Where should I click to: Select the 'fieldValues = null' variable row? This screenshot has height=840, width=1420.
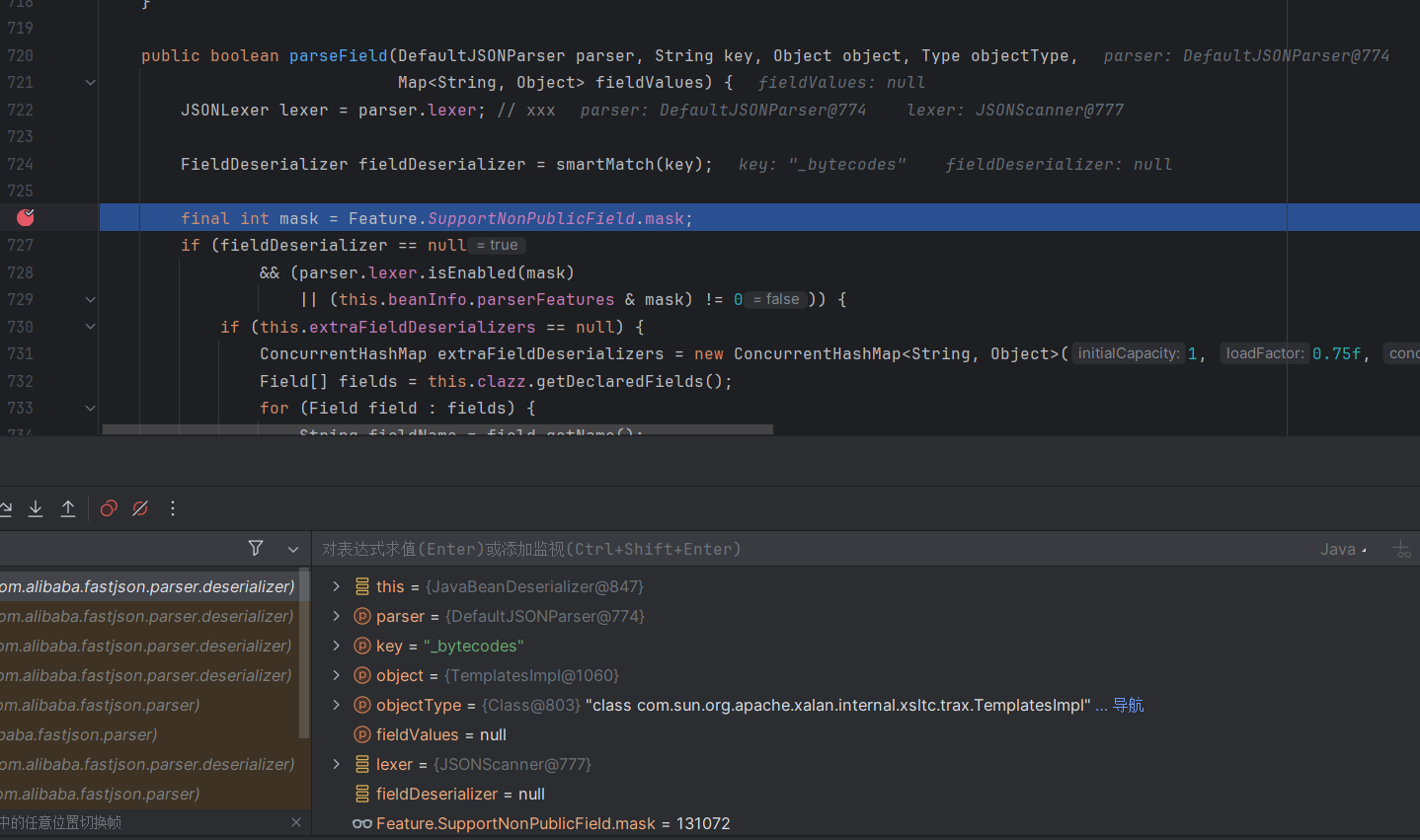point(866,734)
